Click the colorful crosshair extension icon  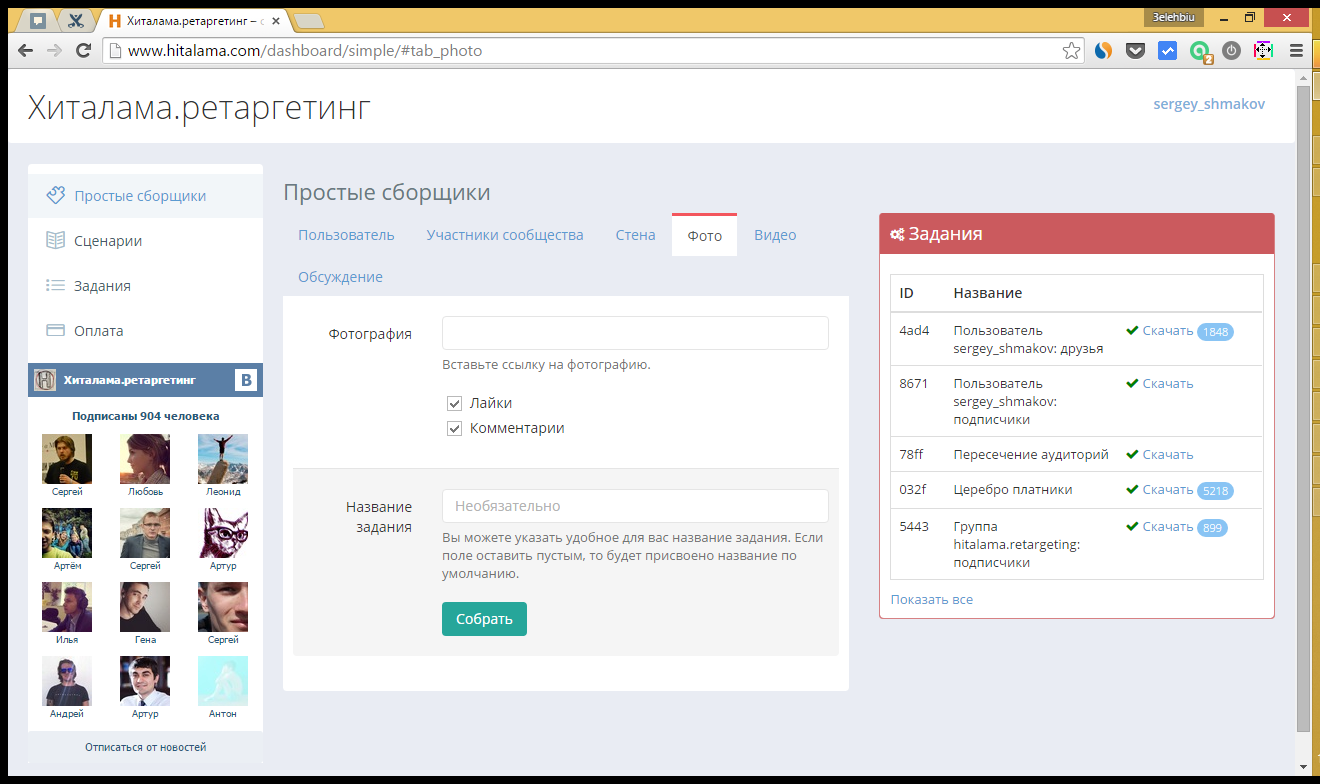(x=1263, y=50)
